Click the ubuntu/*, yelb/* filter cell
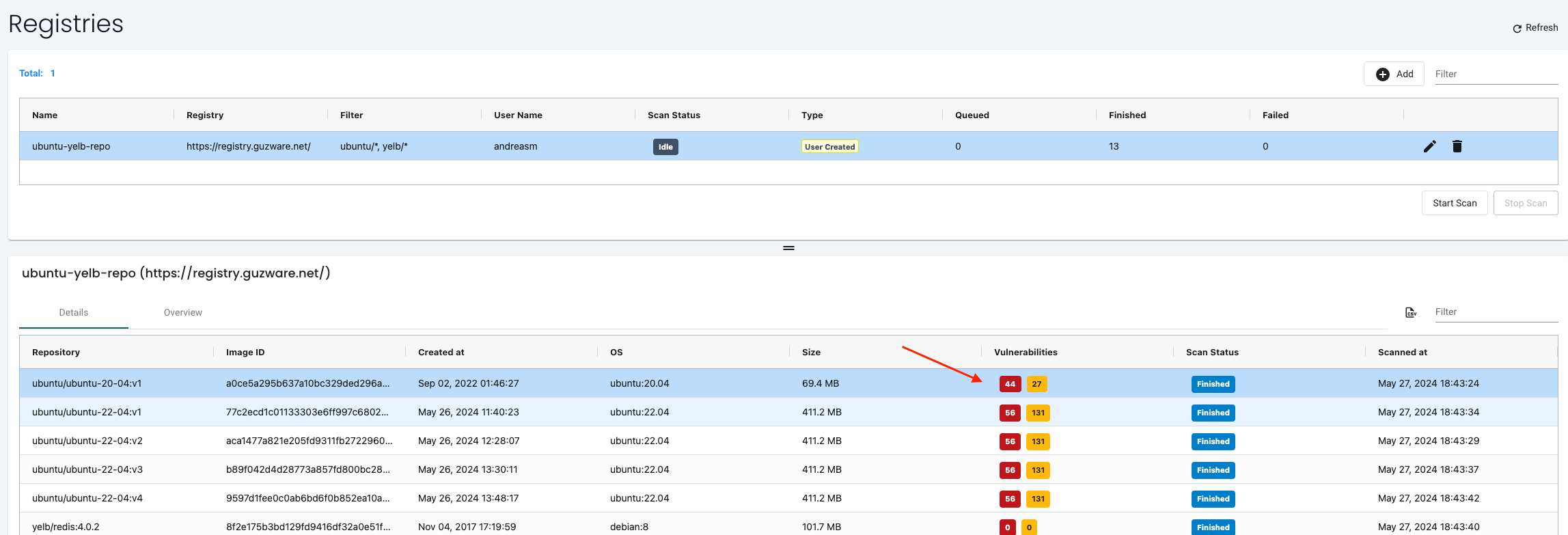Viewport: 1568px width, 535px height. (x=374, y=146)
